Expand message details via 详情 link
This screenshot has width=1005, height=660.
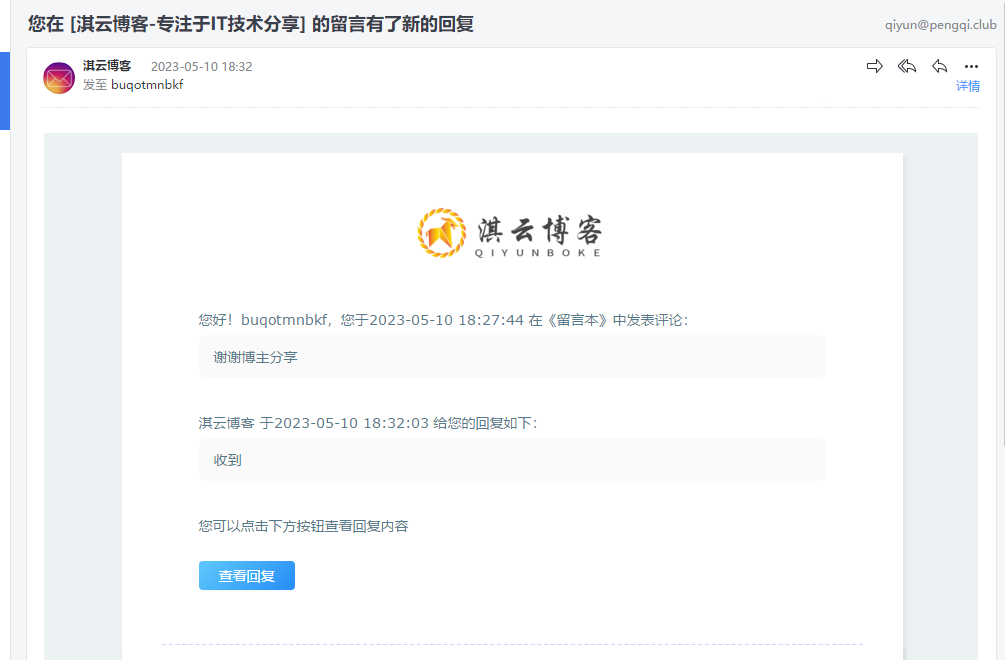click(968, 87)
